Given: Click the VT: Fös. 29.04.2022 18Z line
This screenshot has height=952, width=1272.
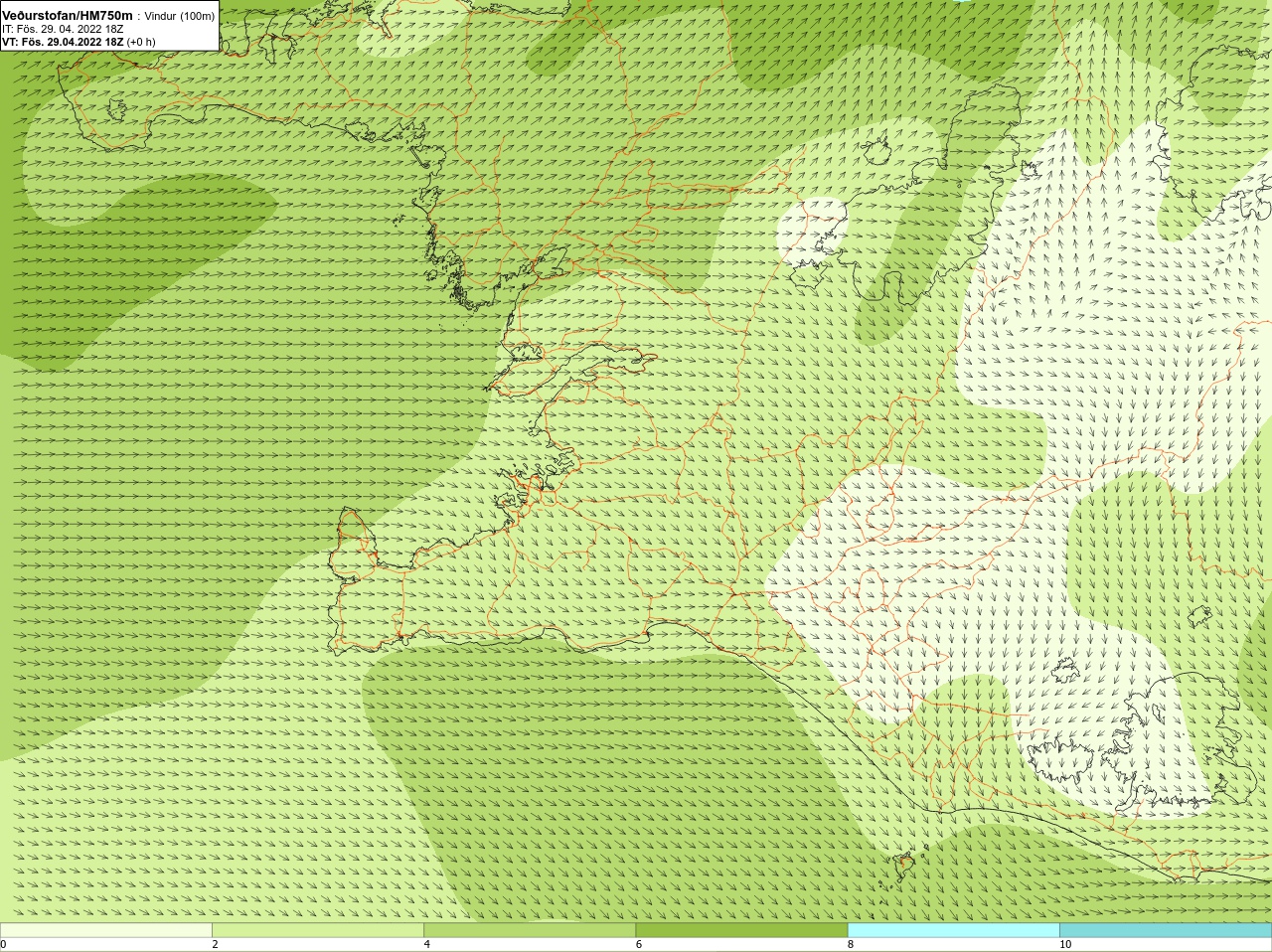Looking at the screenshot, I should pos(79,43).
